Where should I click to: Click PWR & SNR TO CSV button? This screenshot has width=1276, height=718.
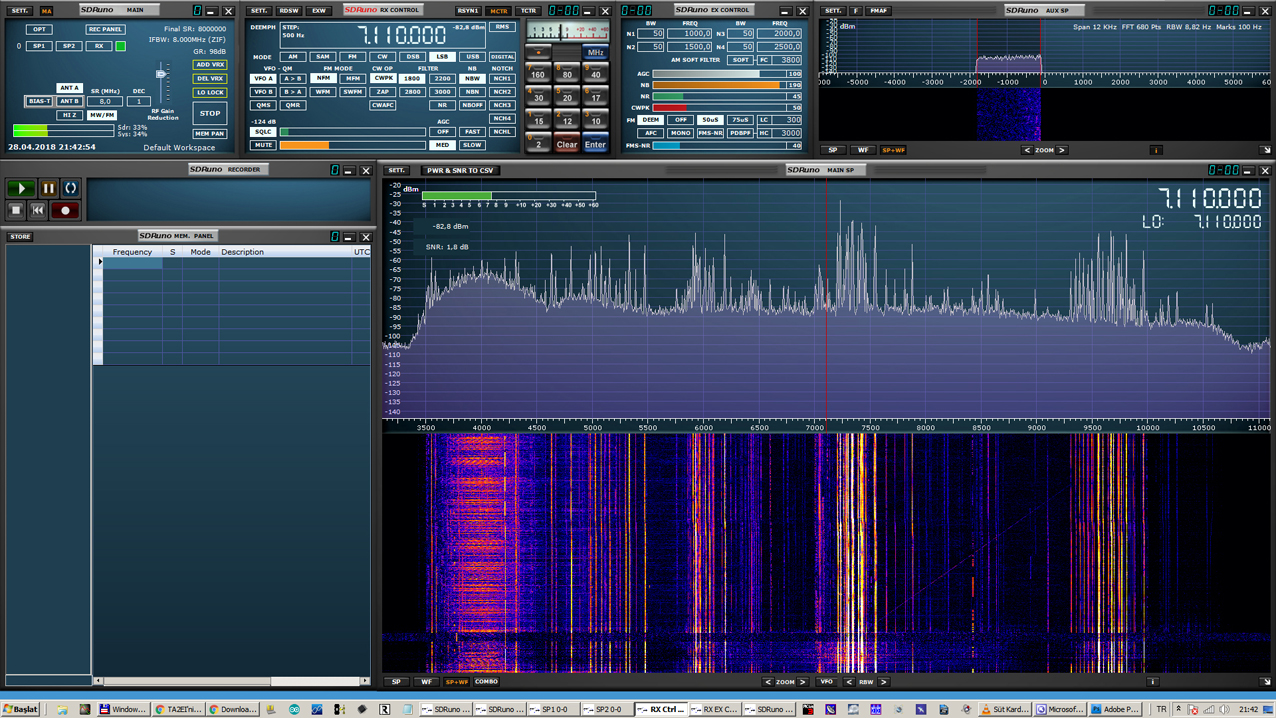click(x=460, y=170)
